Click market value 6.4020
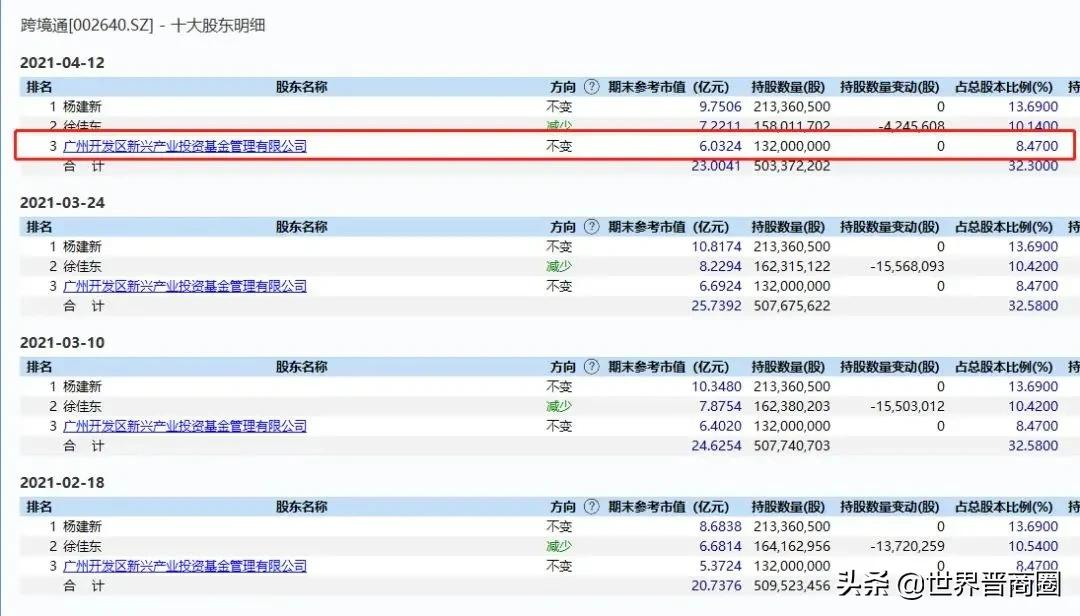 [x=720, y=426]
